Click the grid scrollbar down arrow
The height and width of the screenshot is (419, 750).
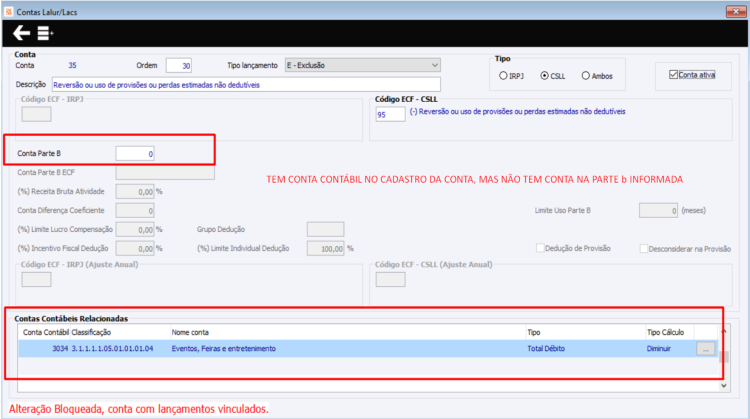(724, 386)
